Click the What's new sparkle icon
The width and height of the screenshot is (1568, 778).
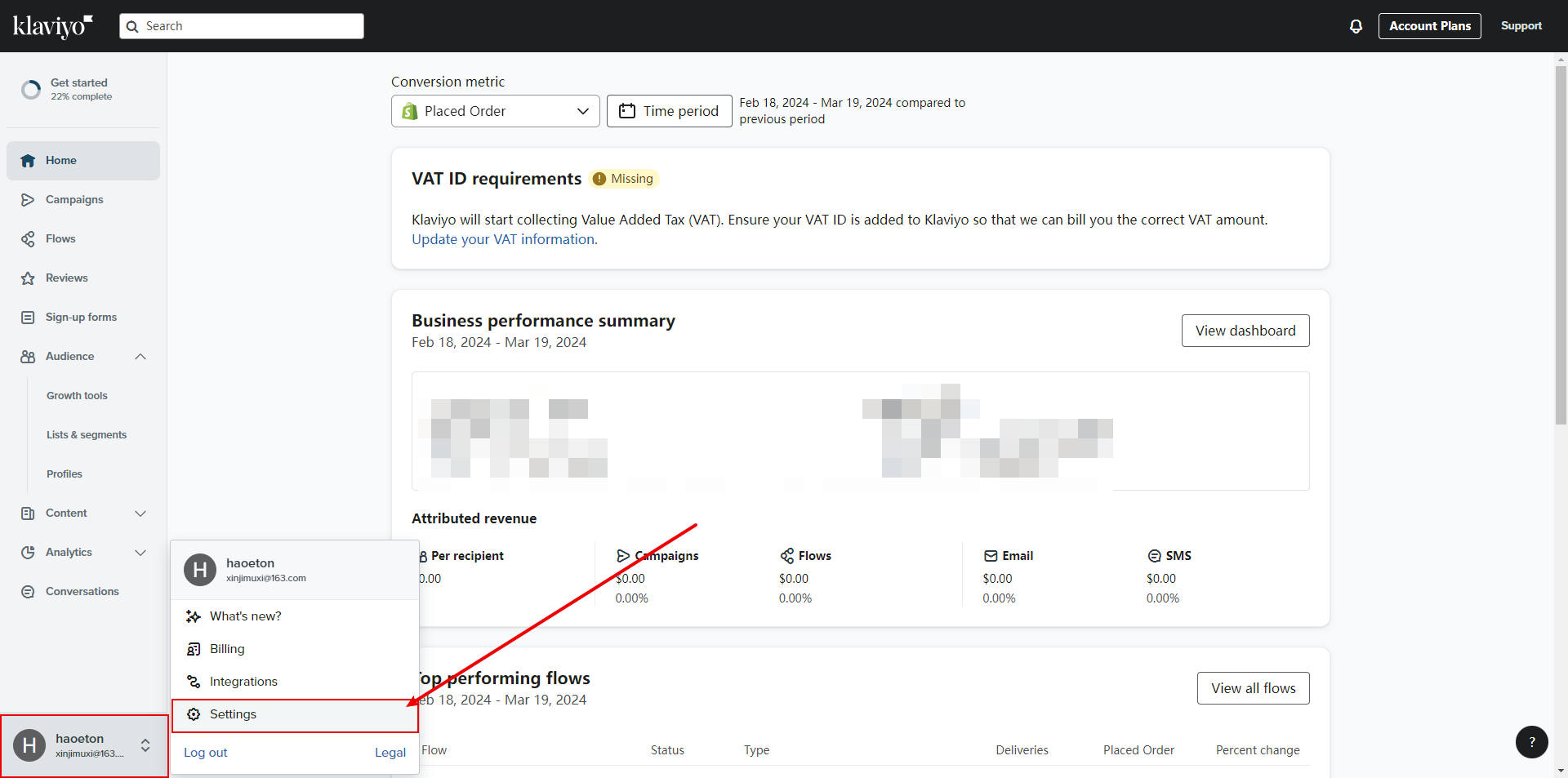tap(194, 616)
